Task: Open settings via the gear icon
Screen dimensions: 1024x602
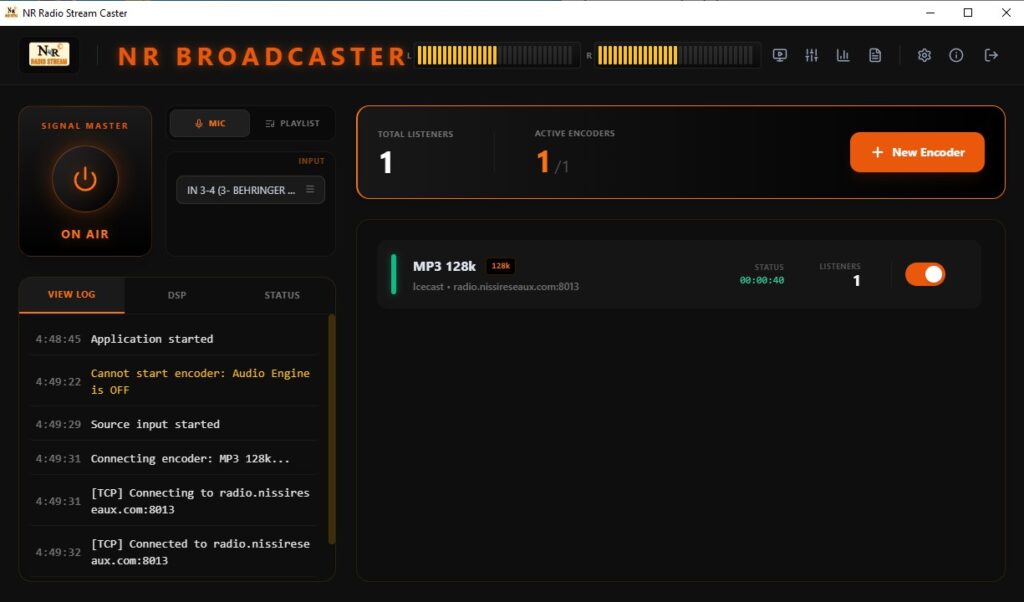Action: tap(924, 55)
